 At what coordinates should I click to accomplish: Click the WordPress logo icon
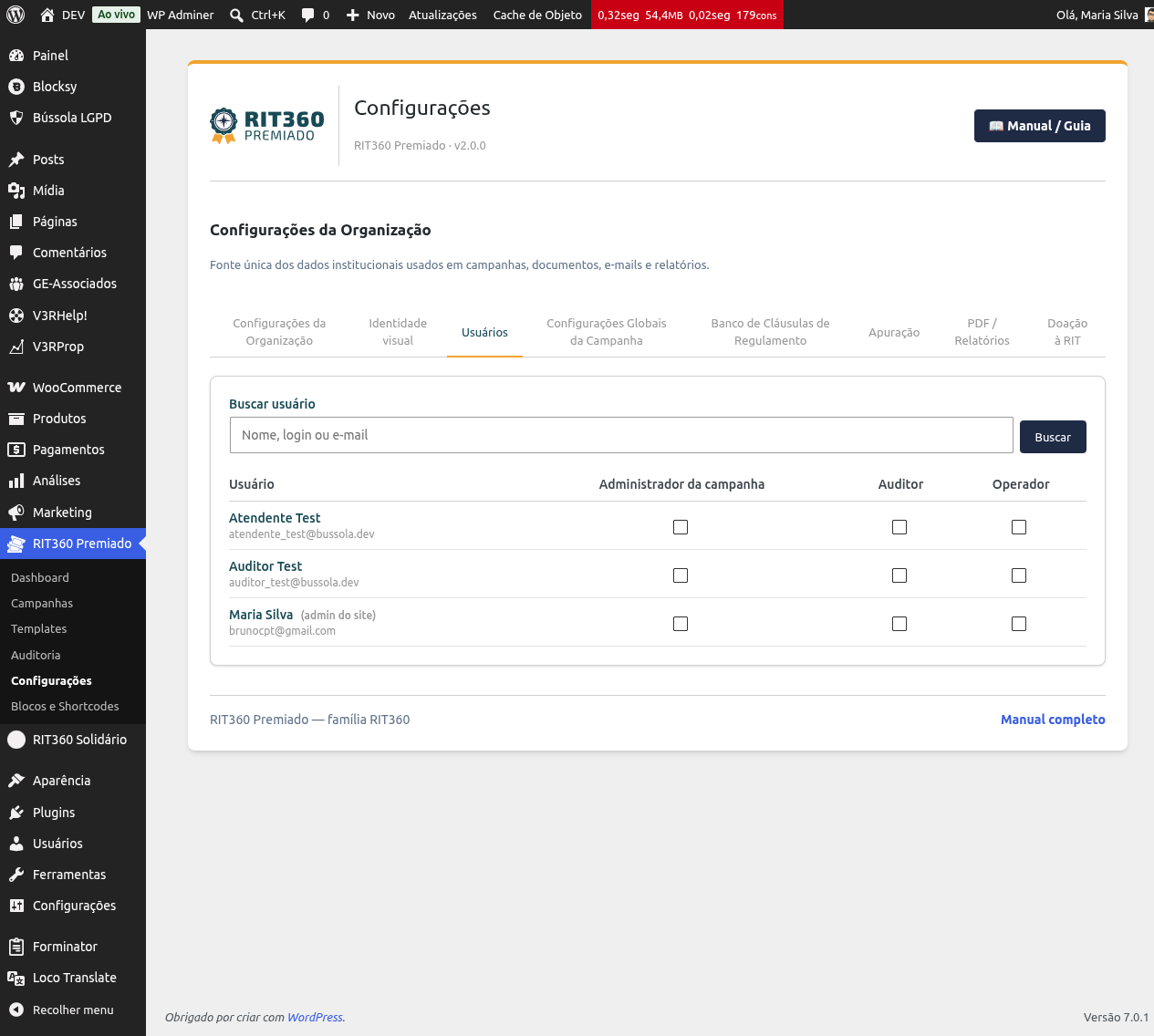click(x=15, y=15)
